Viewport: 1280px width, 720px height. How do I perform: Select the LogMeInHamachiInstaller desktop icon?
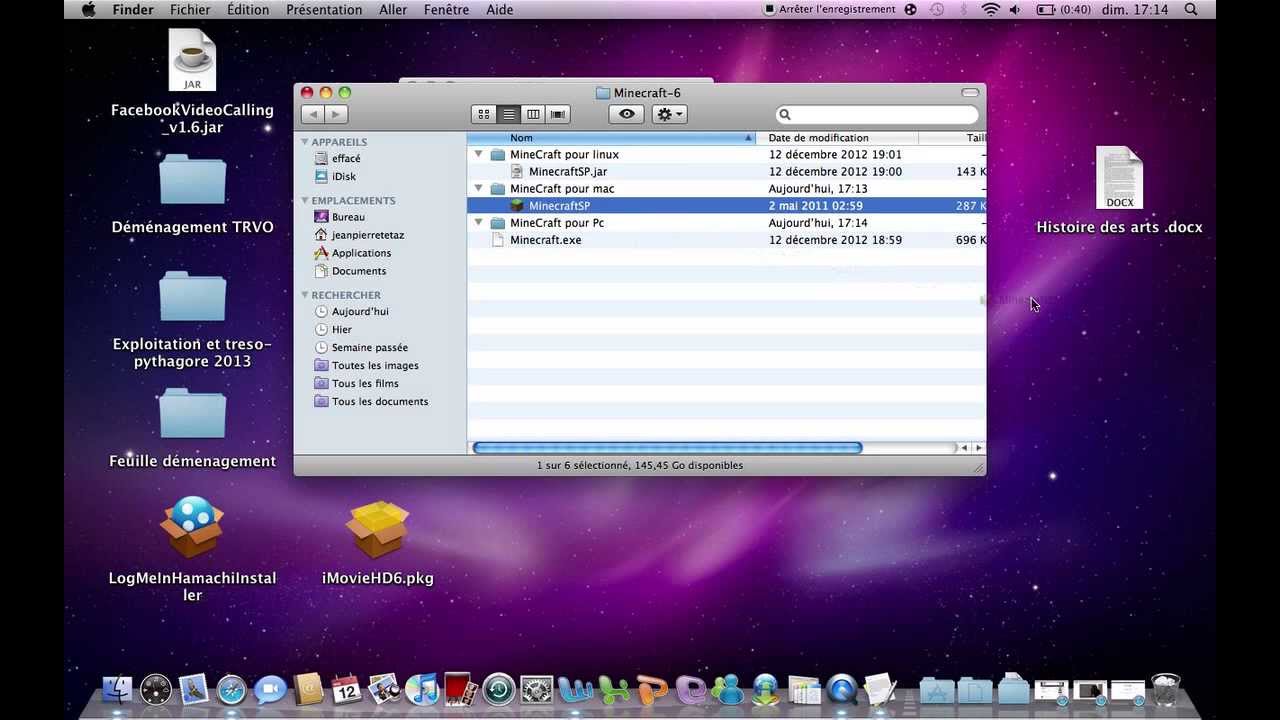(x=192, y=549)
